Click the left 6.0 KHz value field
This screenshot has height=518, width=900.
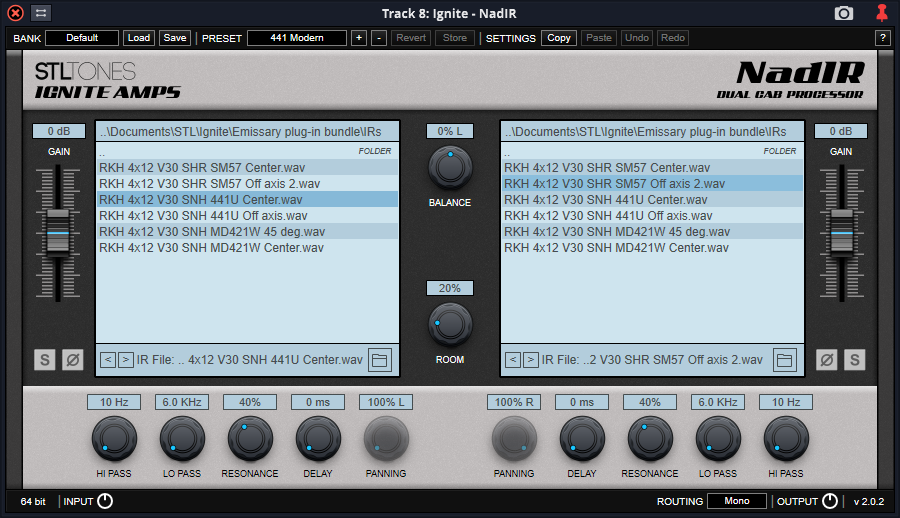(182, 403)
